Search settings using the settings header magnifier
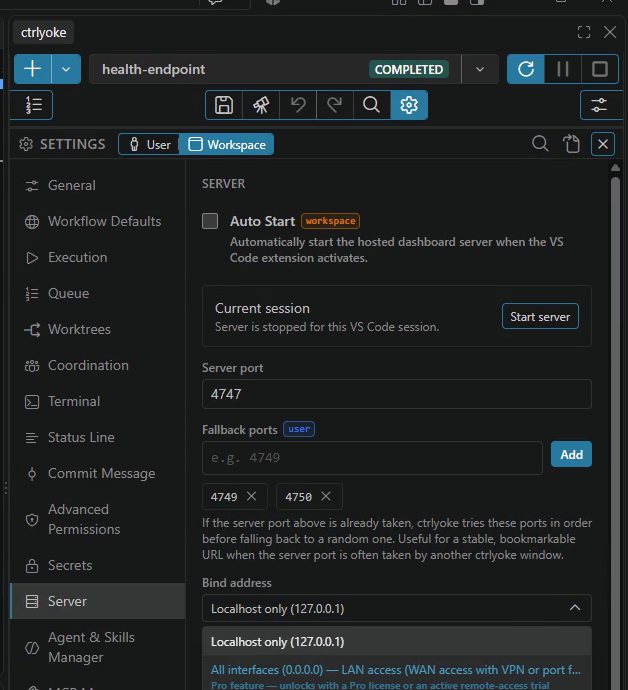This screenshot has width=628, height=690. (x=540, y=144)
